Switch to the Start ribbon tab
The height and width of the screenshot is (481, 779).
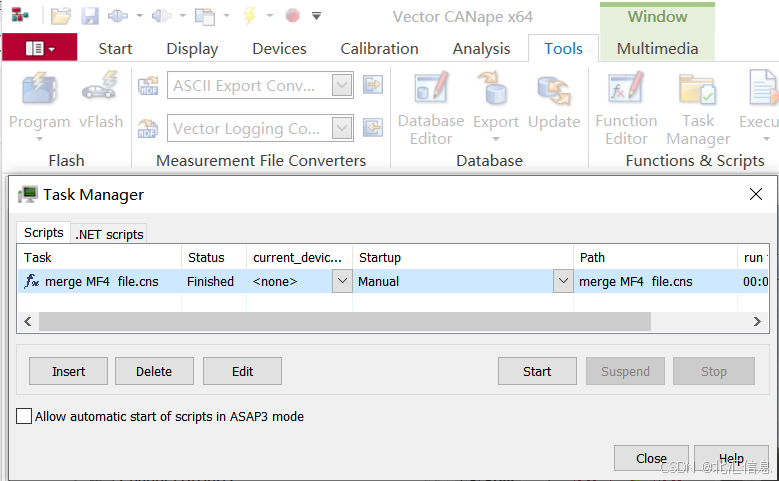[115, 49]
